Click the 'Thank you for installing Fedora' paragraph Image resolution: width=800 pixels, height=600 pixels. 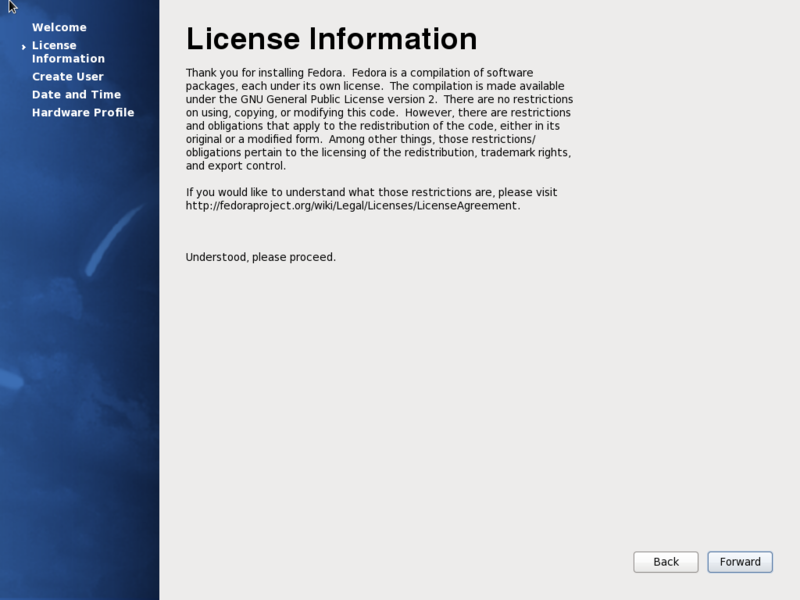[379, 119]
